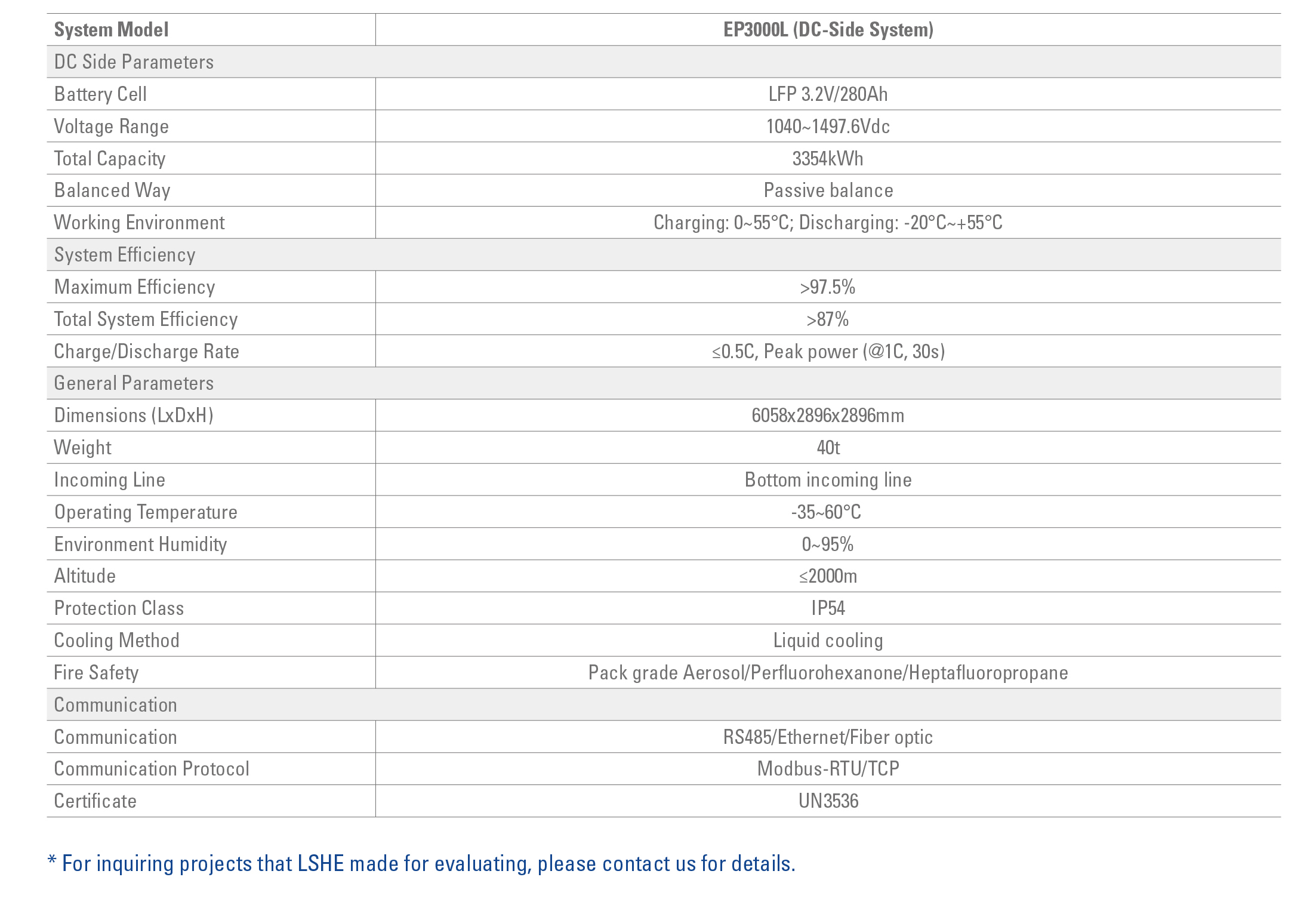Image resolution: width=1316 pixels, height=917 pixels.
Task: Select the dimensions value 6058x2896x2896mm
Action: 828,416
